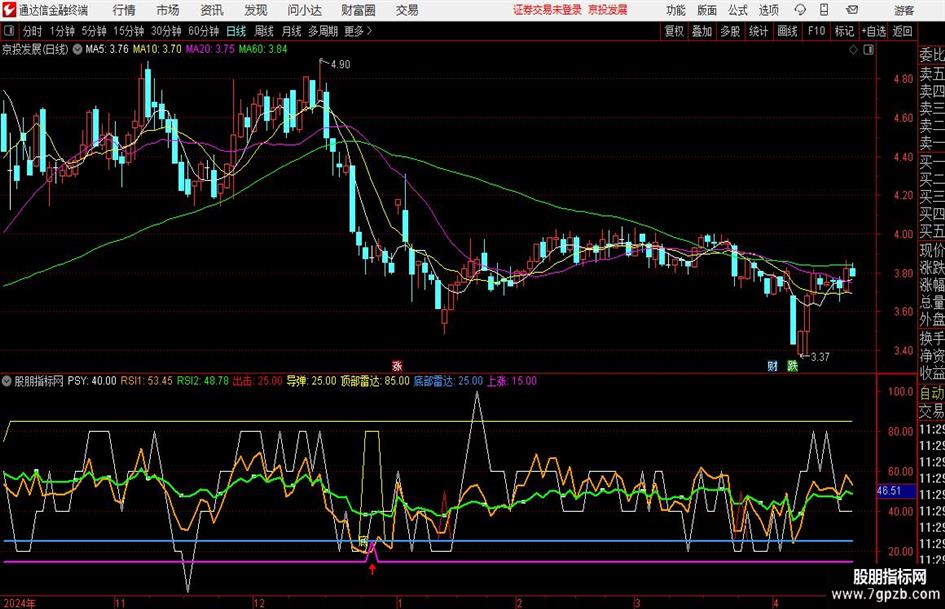Viewport: 945px width, 609px height.
Task: Open the 发现 menu
Action: [256, 10]
